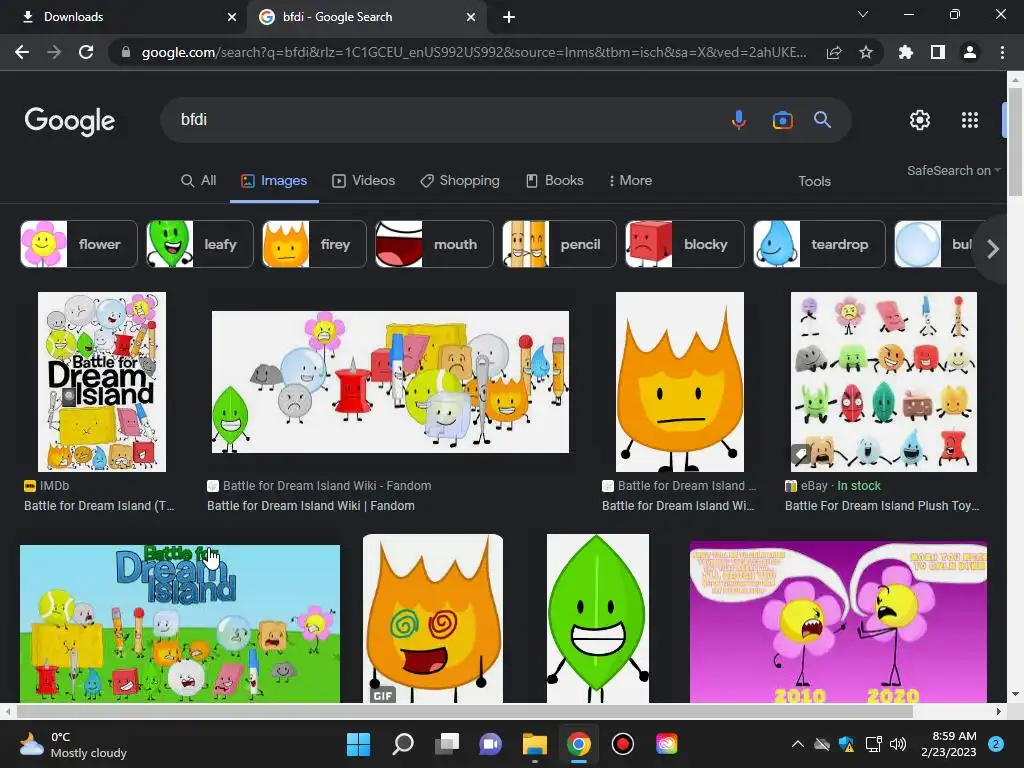Filter by the mouth chip

pos(434,244)
